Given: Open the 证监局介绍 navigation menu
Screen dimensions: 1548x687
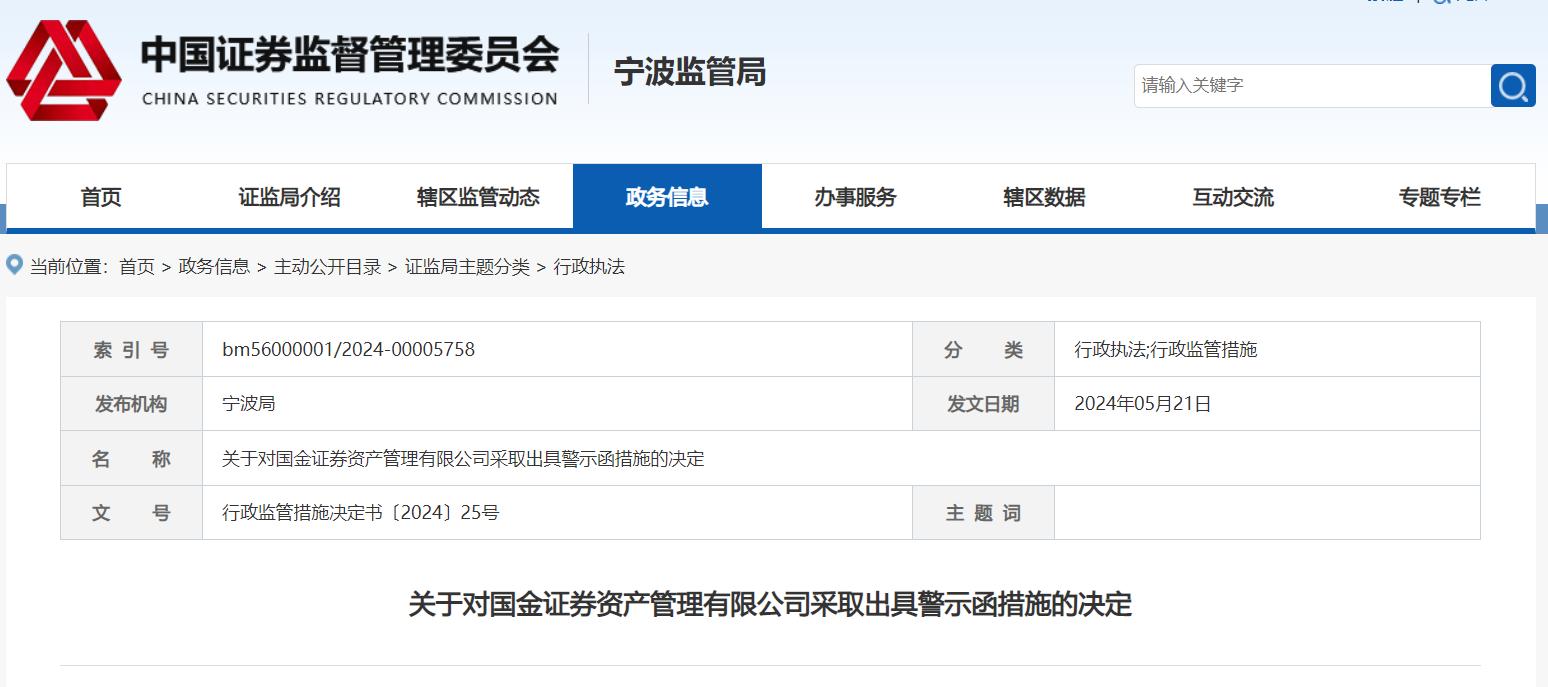Looking at the screenshot, I should 290,198.
